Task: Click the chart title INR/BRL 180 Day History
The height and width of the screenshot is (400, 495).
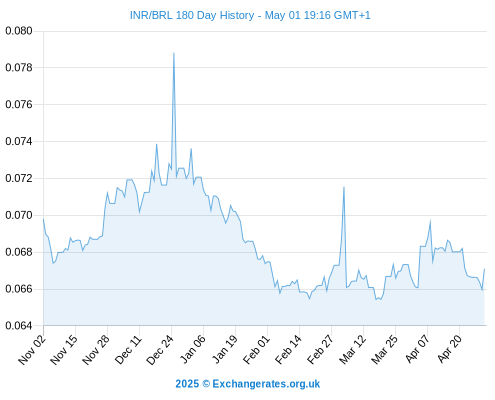Action: (192, 15)
